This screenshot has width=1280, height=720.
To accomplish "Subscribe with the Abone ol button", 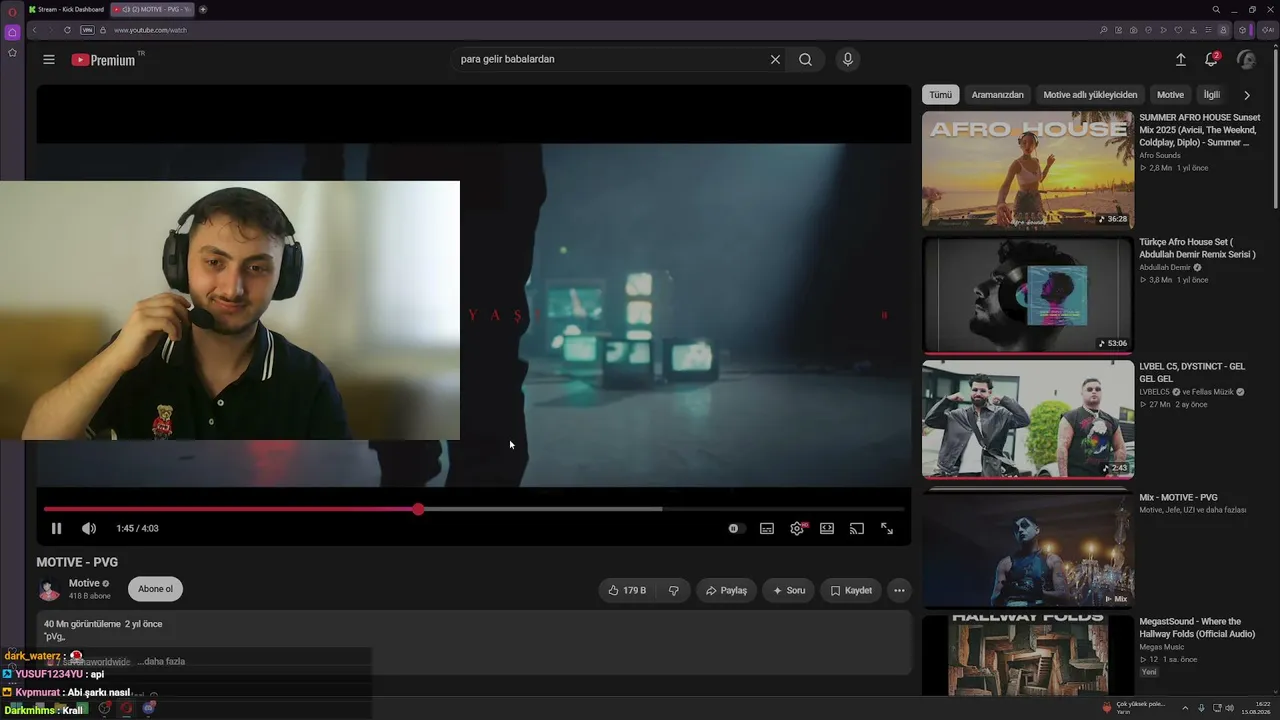I will [155, 589].
